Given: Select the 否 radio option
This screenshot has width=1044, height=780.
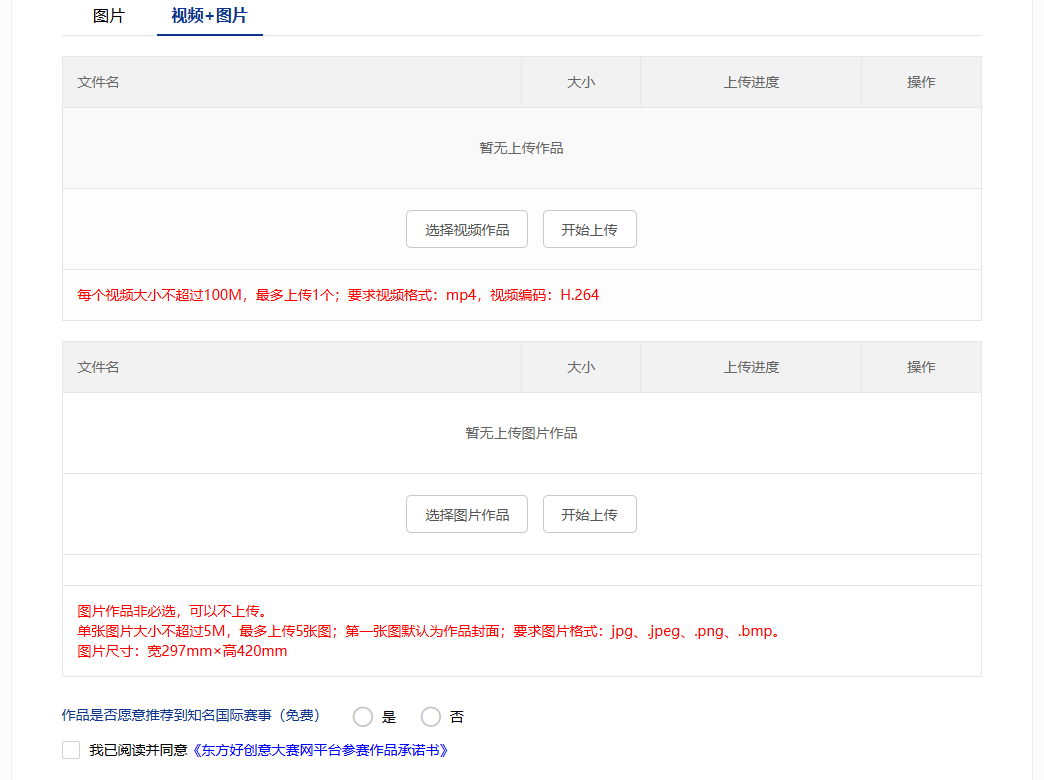Looking at the screenshot, I should (x=431, y=716).
